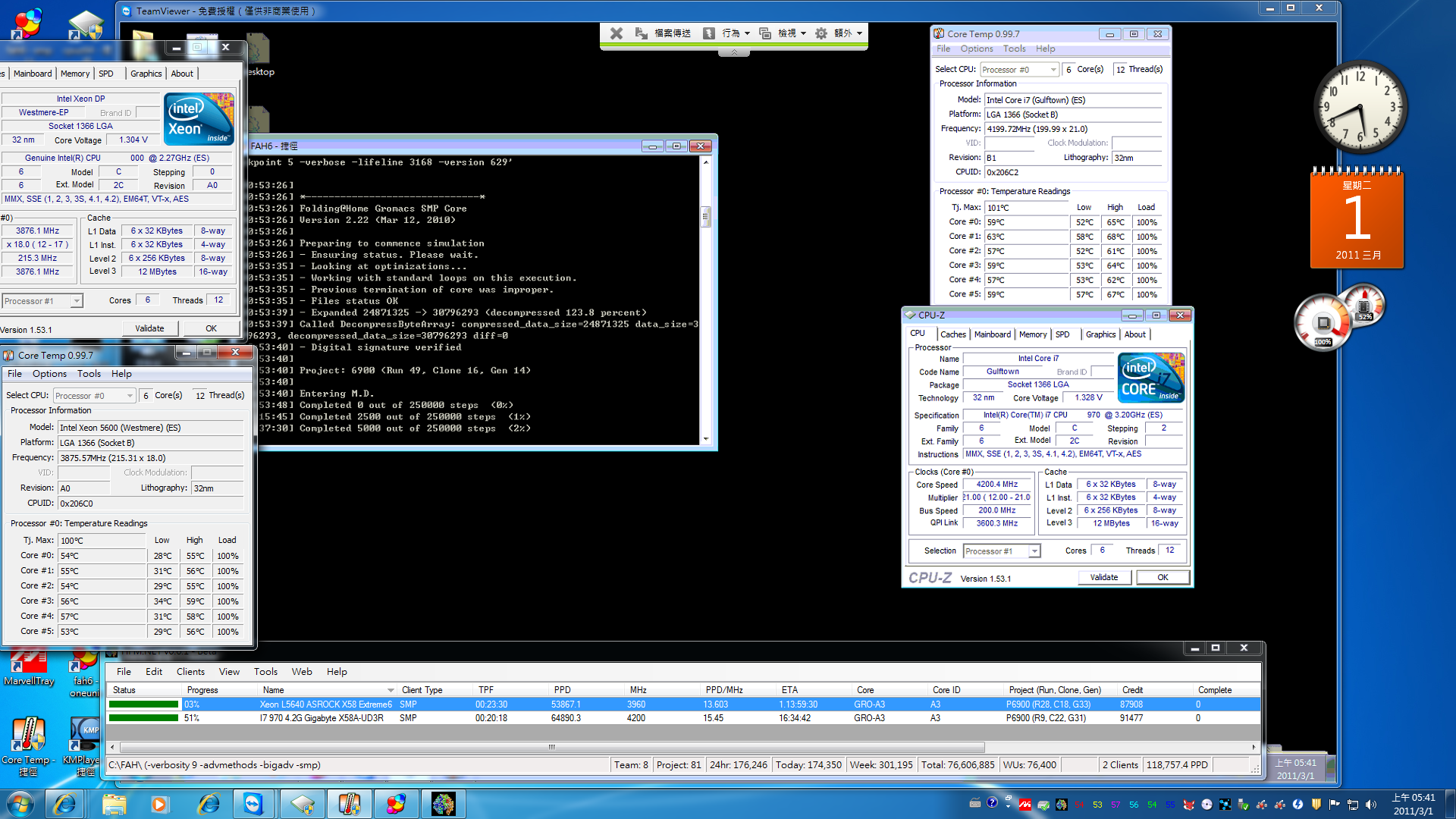Switch to the protein molecule taskbar app
This screenshot has width=1456, height=819.
443,803
